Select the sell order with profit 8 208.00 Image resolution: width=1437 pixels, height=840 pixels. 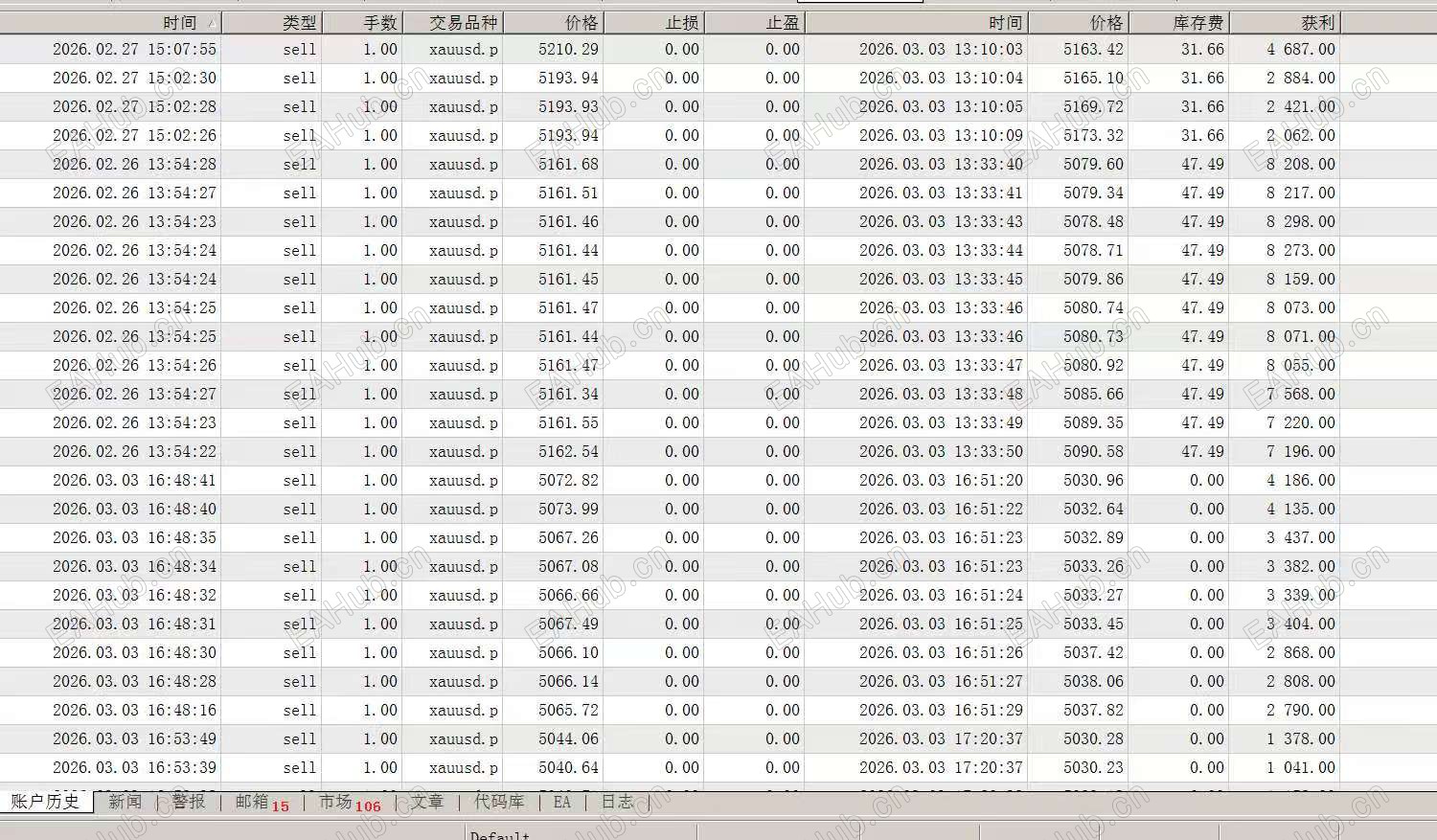(383, 164)
